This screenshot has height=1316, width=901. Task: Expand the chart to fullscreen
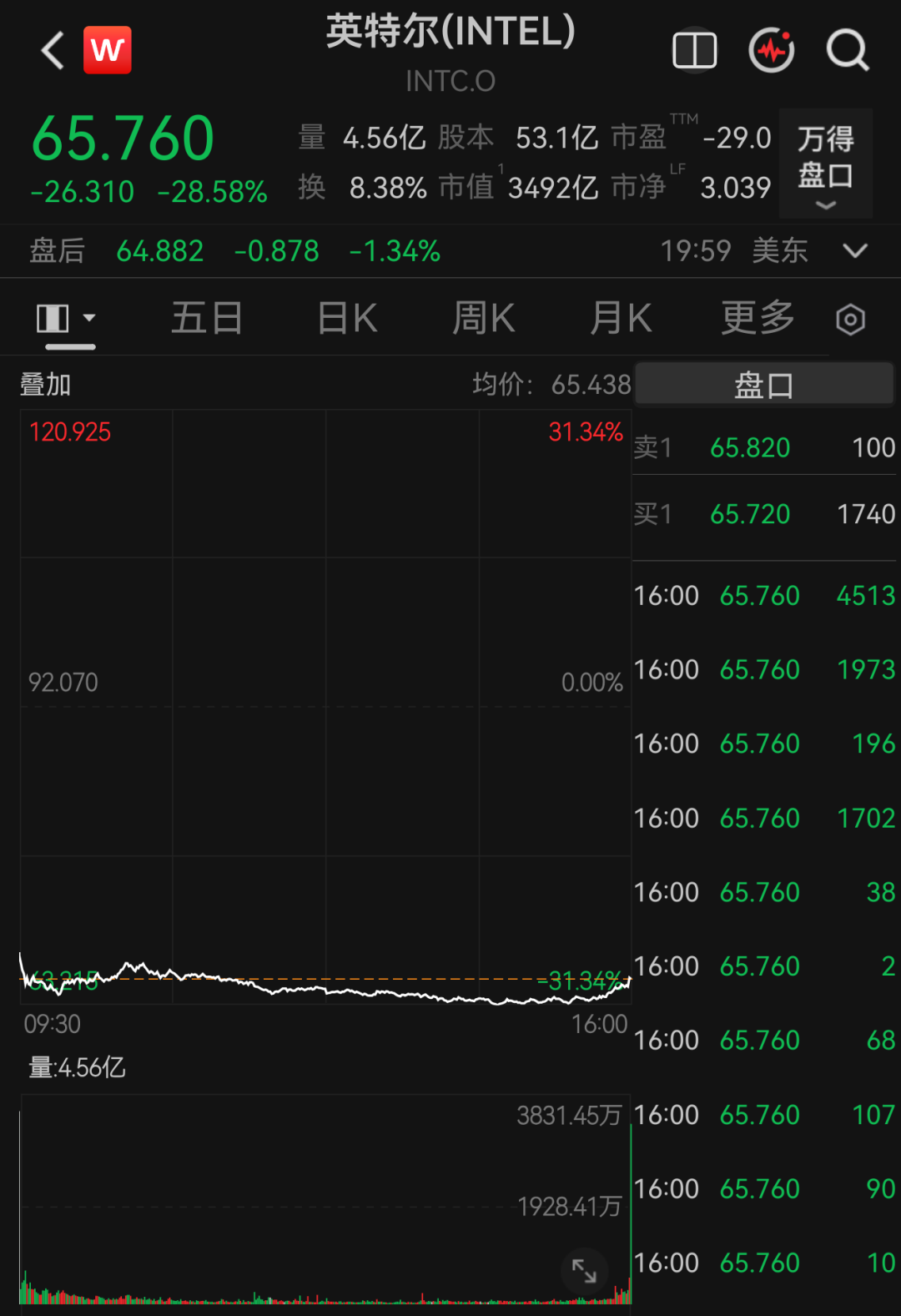584,1271
